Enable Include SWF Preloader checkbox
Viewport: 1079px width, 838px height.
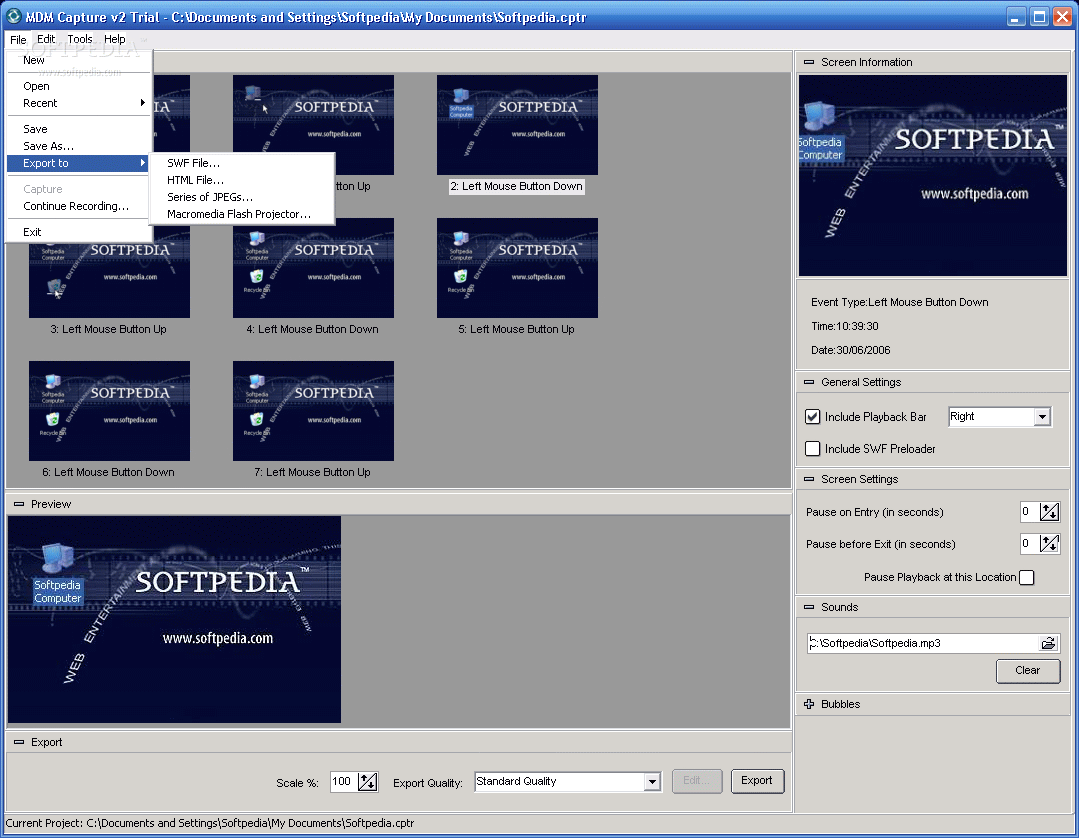(813, 449)
